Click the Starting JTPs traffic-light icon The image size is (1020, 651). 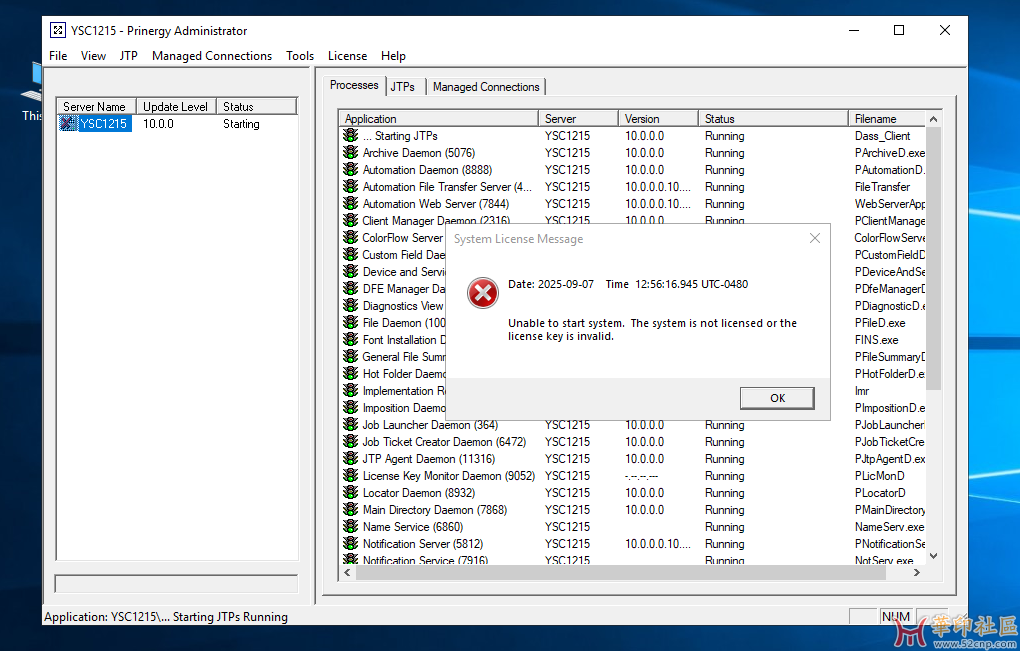351,135
